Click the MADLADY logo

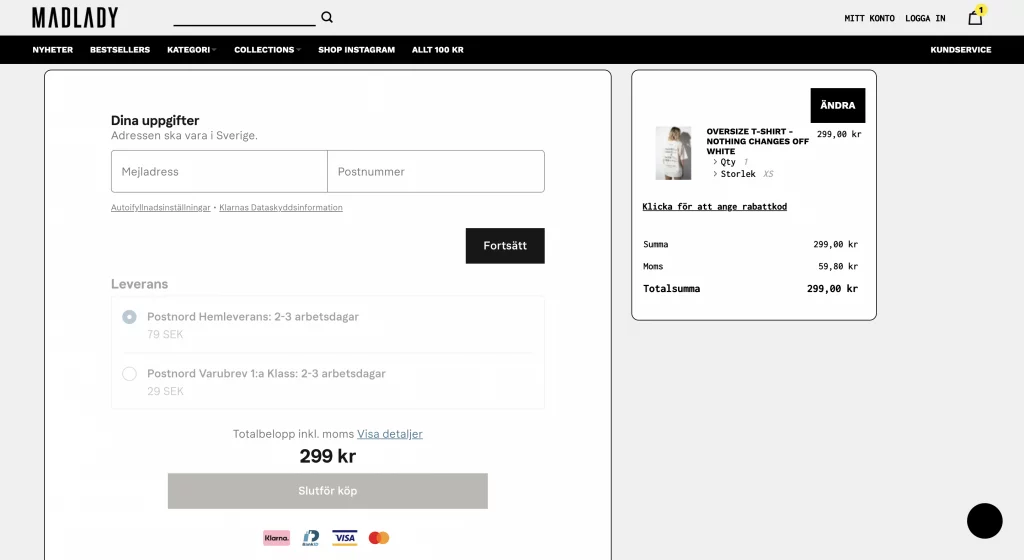(75, 17)
